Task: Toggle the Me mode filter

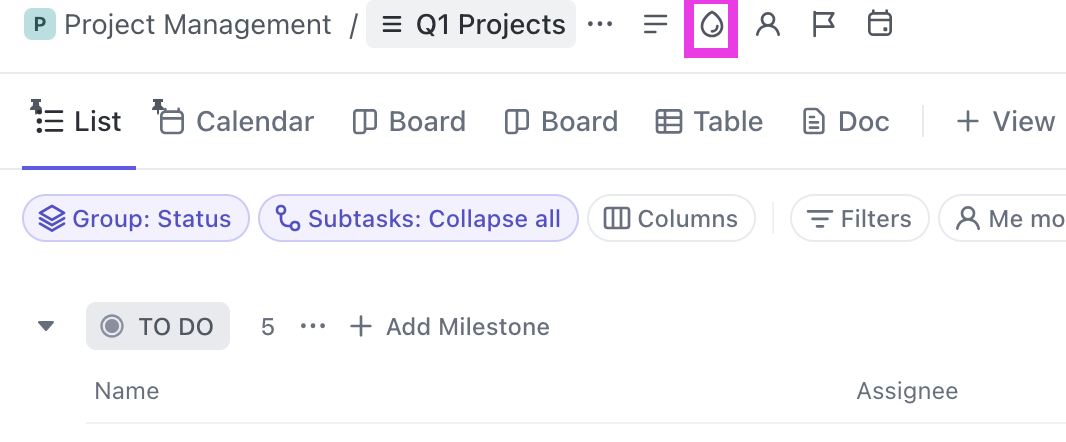Action: [1002, 218]
